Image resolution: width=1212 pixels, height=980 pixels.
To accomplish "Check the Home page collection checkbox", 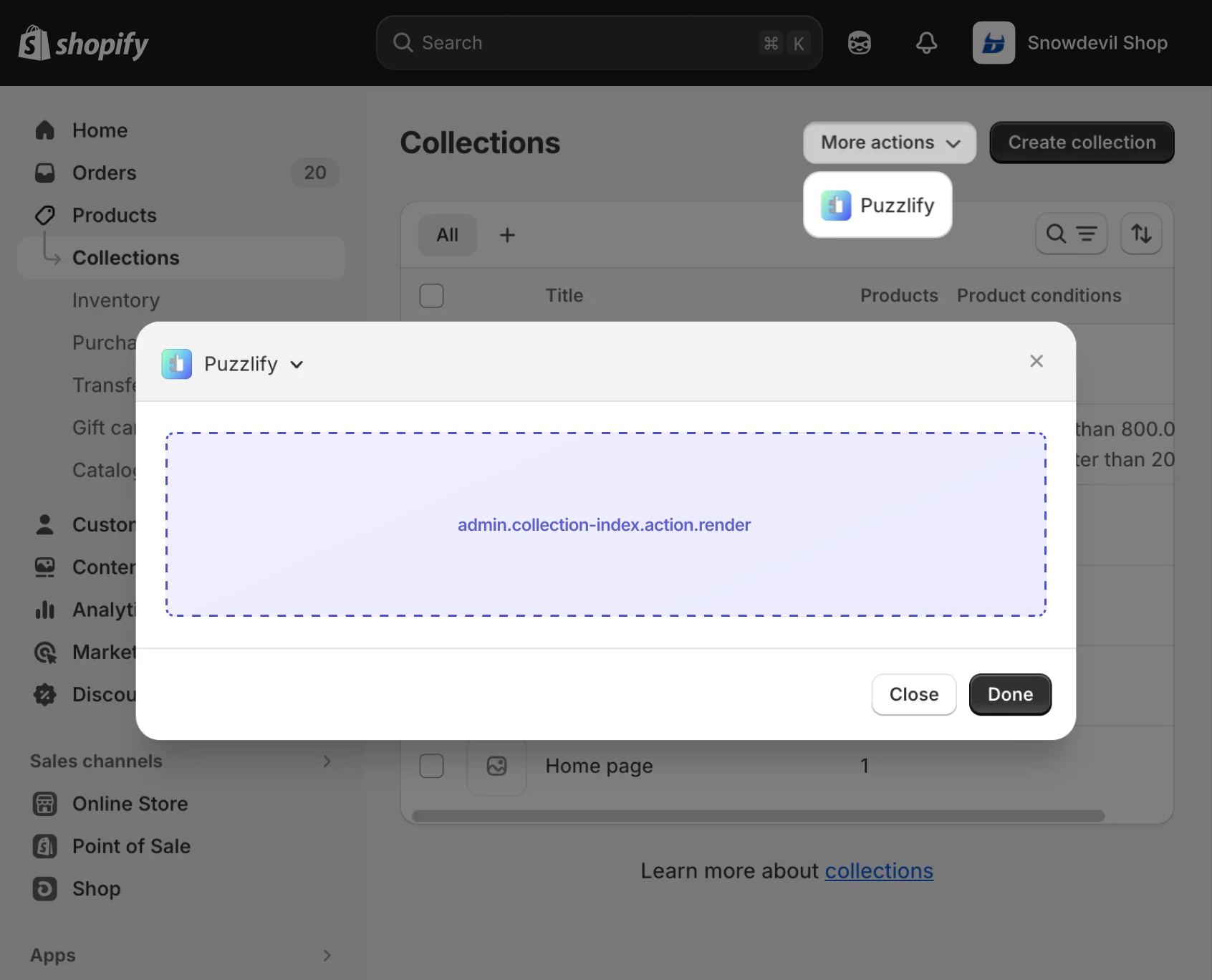I will click(x=431, y=766).
